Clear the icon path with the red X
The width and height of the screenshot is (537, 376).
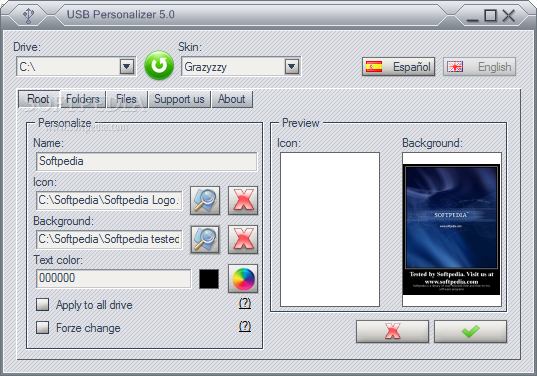[x=243, y=200]
